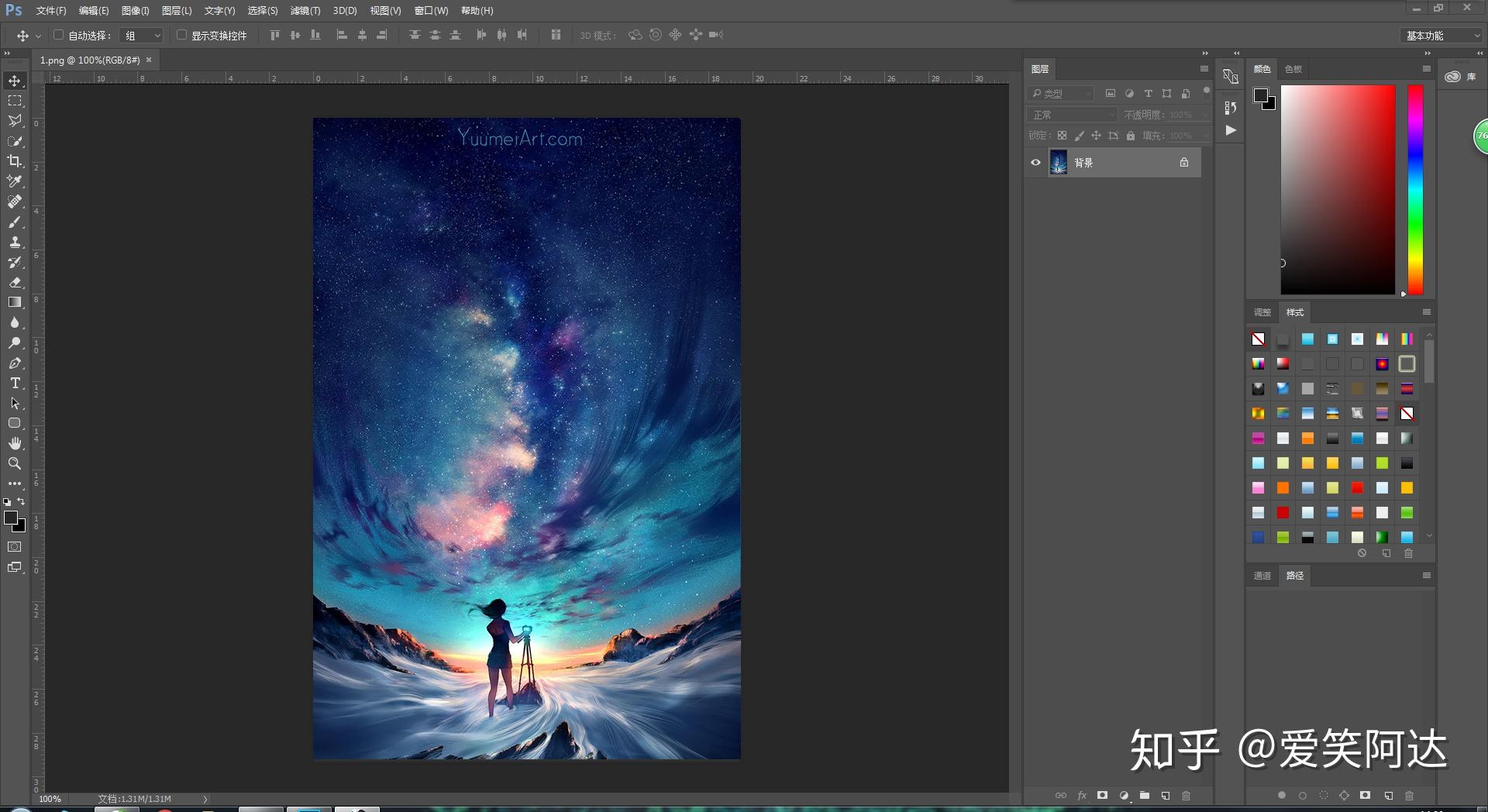
Task: Click the 背景 layer name
Action: 1083,163
